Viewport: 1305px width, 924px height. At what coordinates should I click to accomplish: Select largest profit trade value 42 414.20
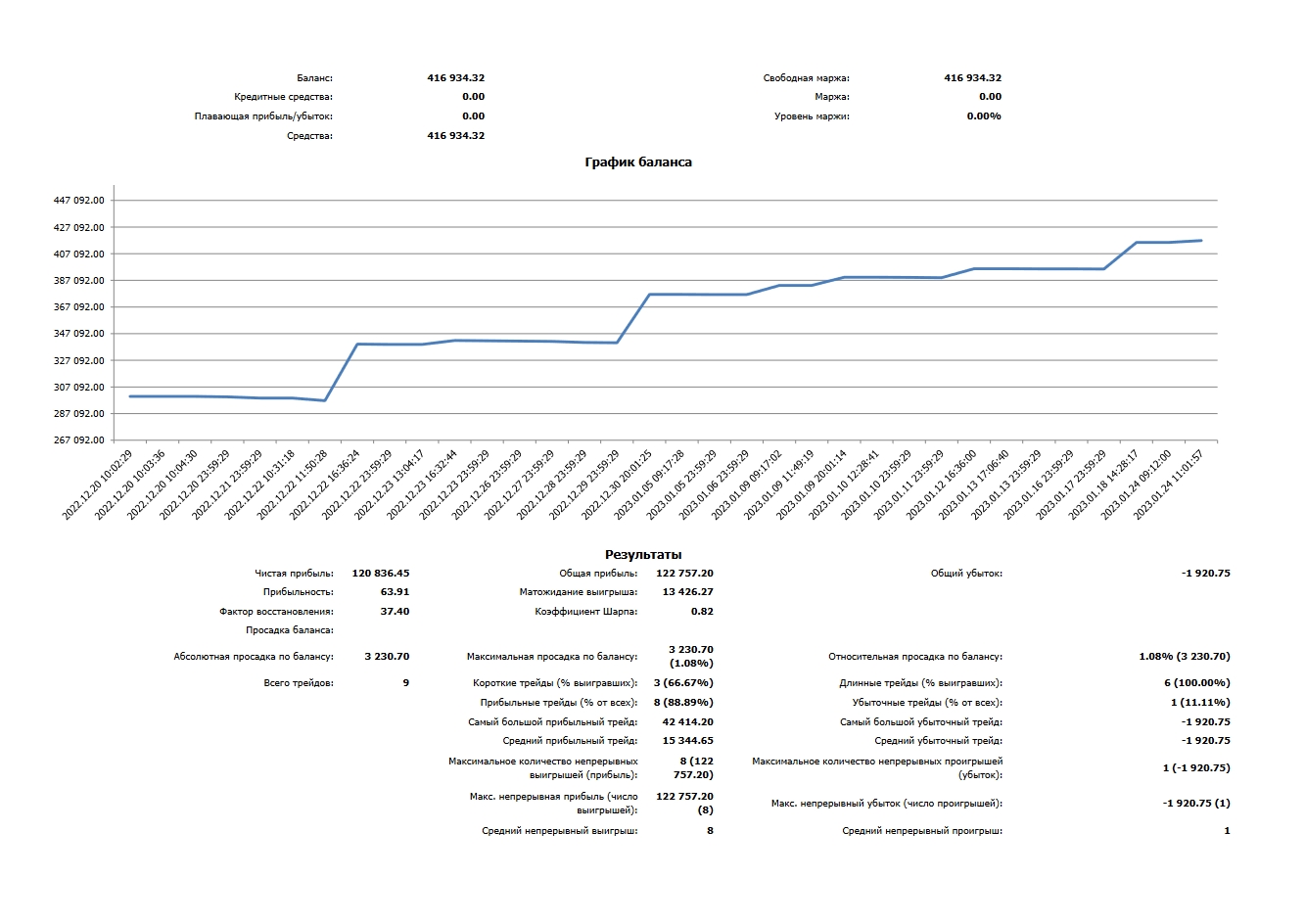click(688, 722)
